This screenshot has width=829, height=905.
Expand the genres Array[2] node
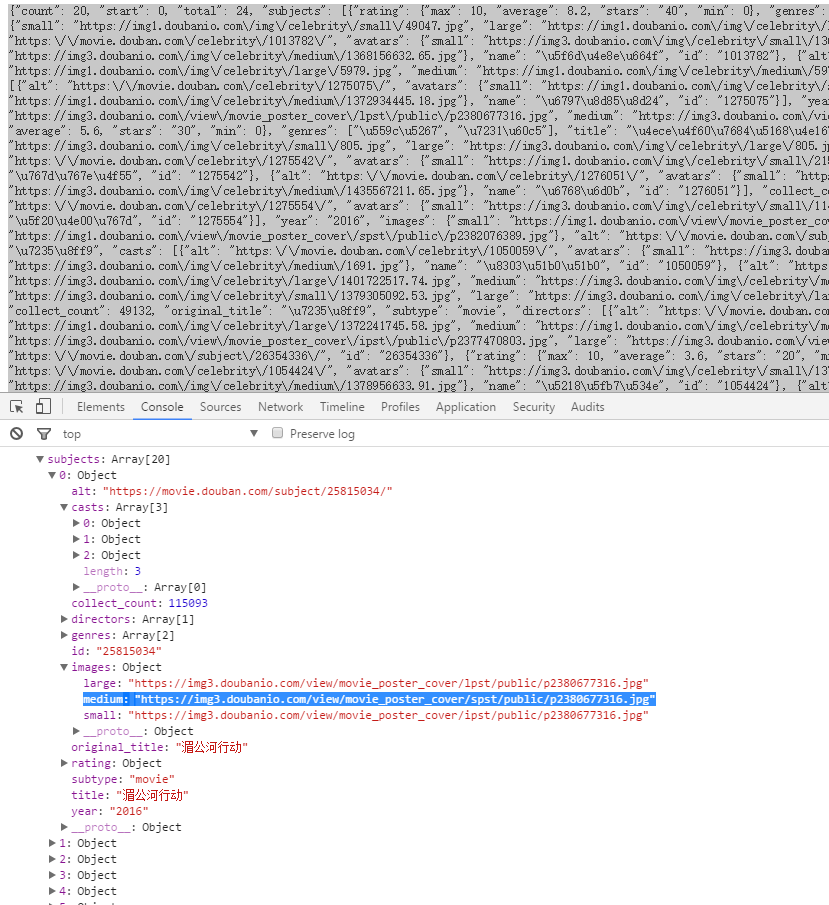pyautogui.click(x=65, y=635)
